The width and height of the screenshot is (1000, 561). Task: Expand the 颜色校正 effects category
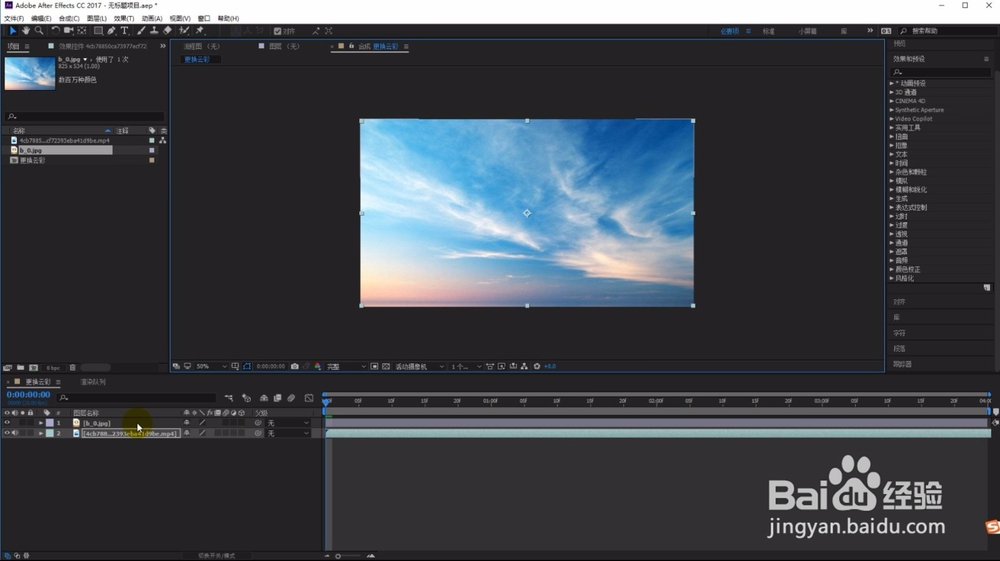click(x=892, y=270)
